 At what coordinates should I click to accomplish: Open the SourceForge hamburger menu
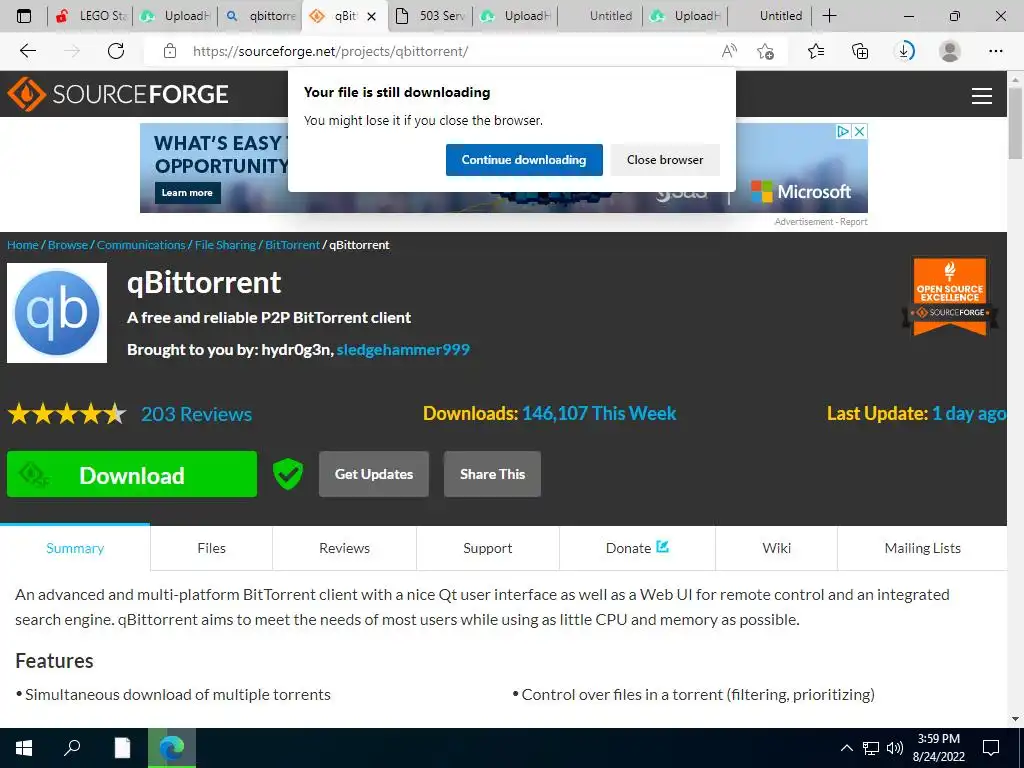point(982,95)
